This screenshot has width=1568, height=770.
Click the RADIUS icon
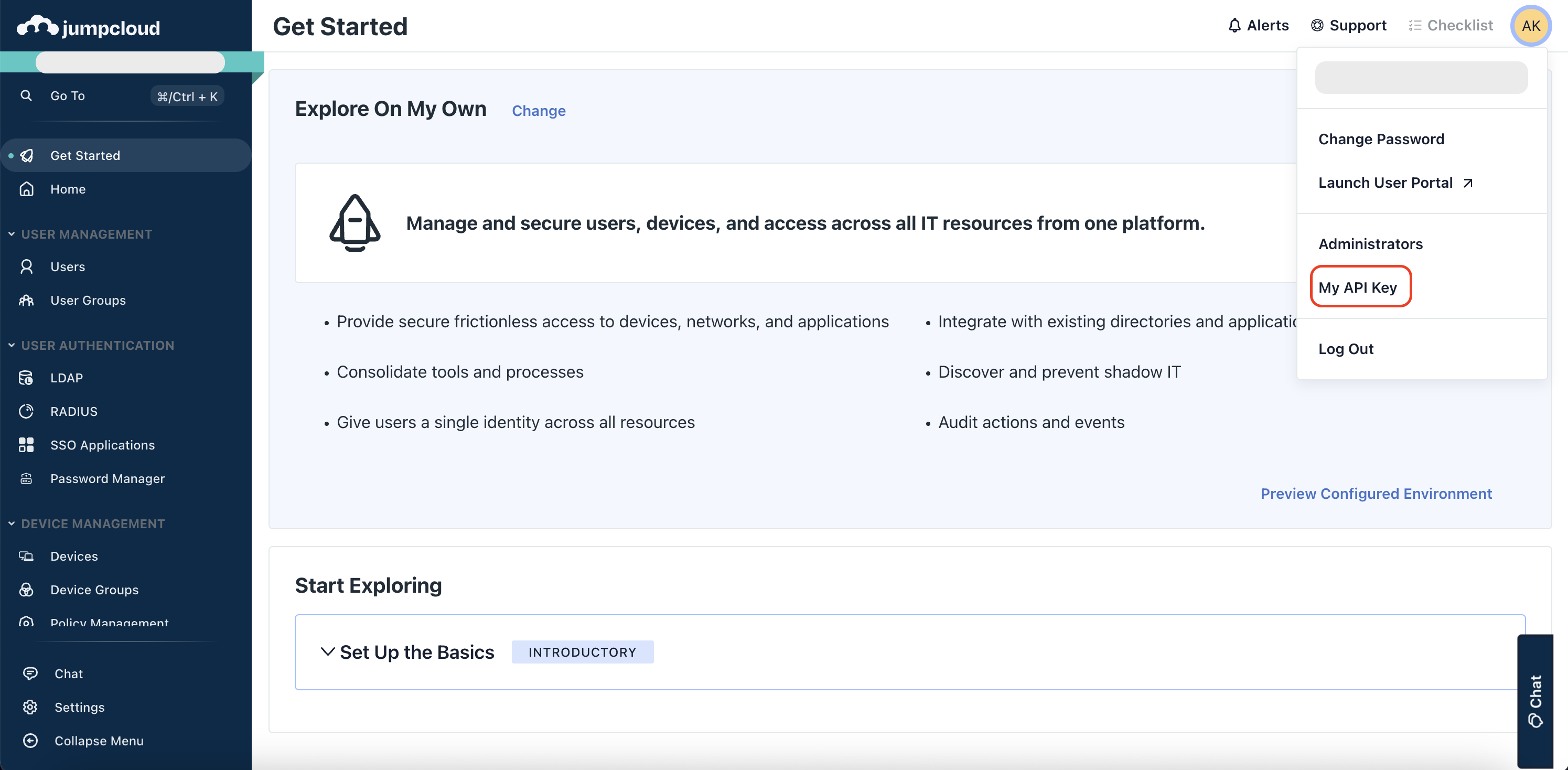click(x=26, y=411)
